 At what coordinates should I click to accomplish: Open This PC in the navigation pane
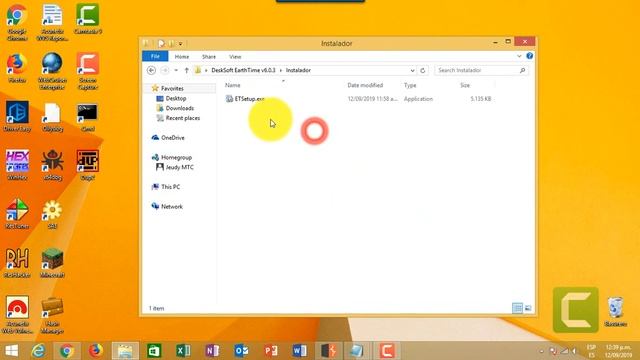(x=170, y=187)
